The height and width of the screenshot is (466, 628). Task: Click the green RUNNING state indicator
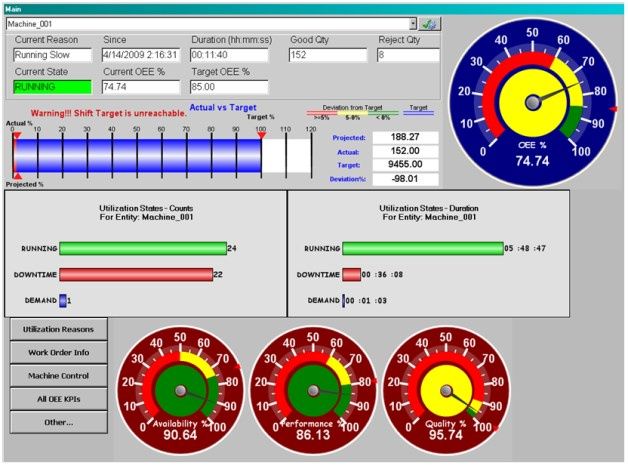pyautogui.click(x=52, y=87)
